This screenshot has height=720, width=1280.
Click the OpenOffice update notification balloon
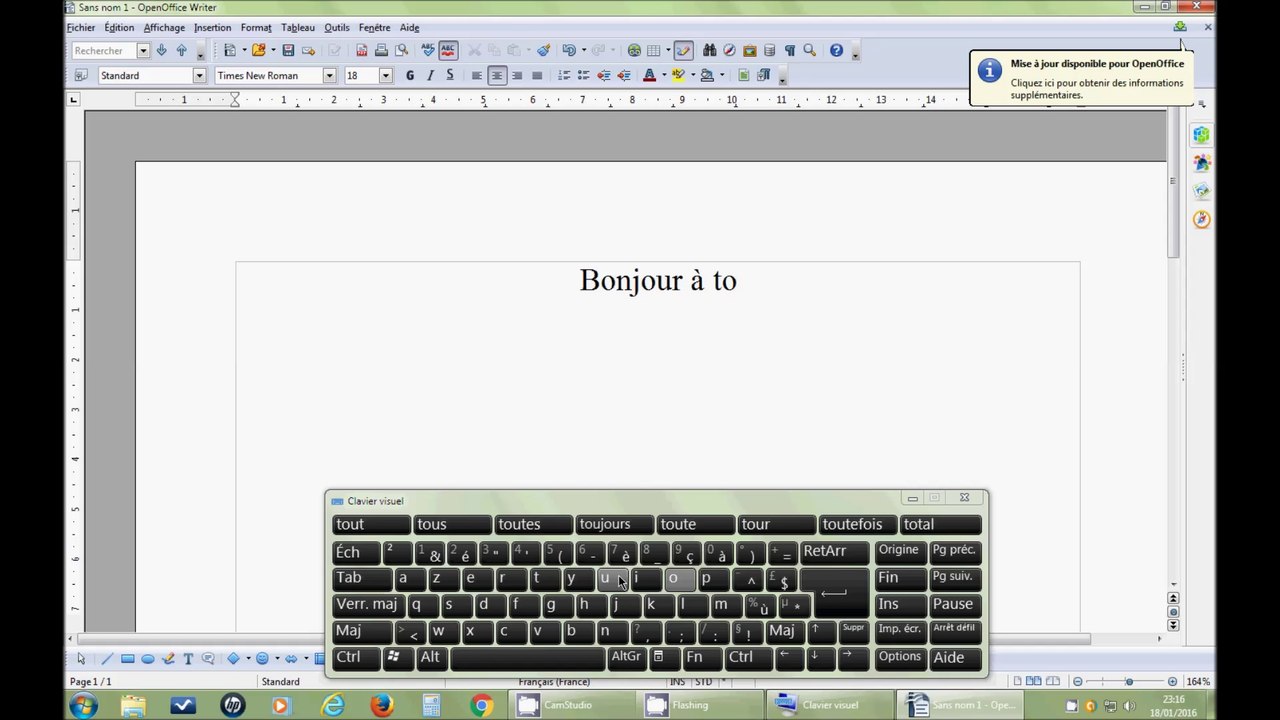pyautogui.click(x=1081, y=78)
